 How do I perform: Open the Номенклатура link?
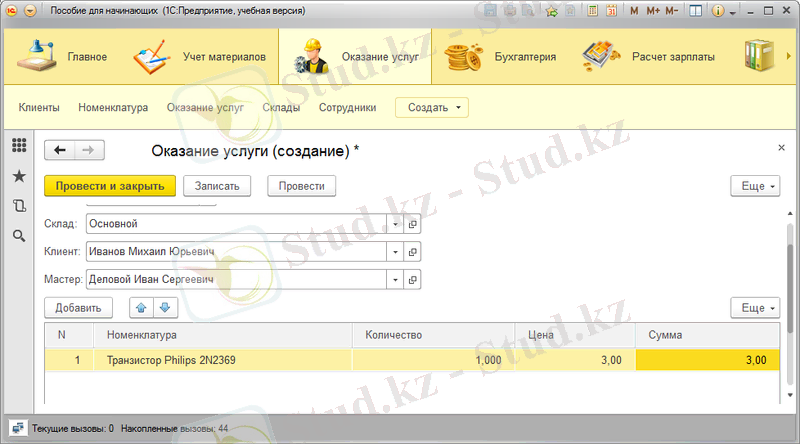(113, 108)
